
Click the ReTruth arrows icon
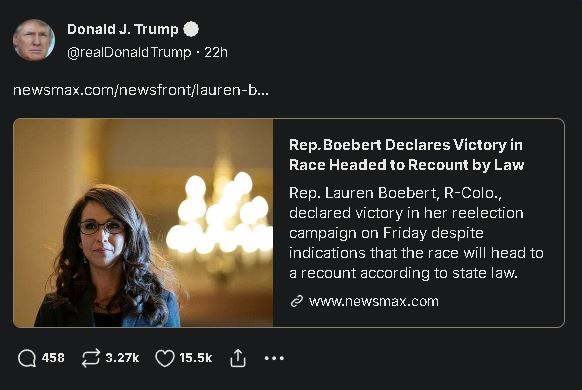(x=91, y=358)
